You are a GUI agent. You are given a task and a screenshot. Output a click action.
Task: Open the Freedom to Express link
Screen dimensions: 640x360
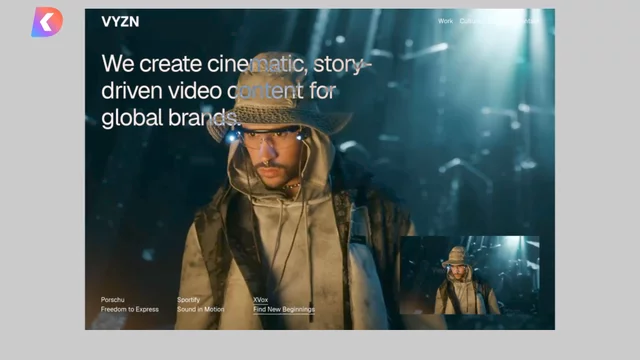[130, 309]
